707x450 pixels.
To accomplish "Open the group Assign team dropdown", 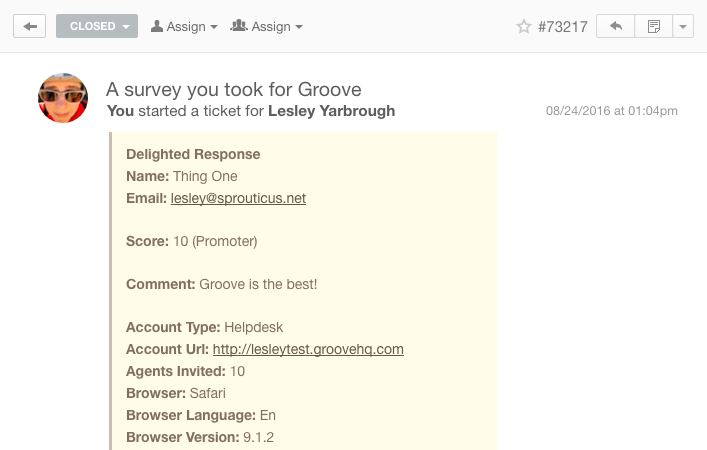I will point(266,27).
